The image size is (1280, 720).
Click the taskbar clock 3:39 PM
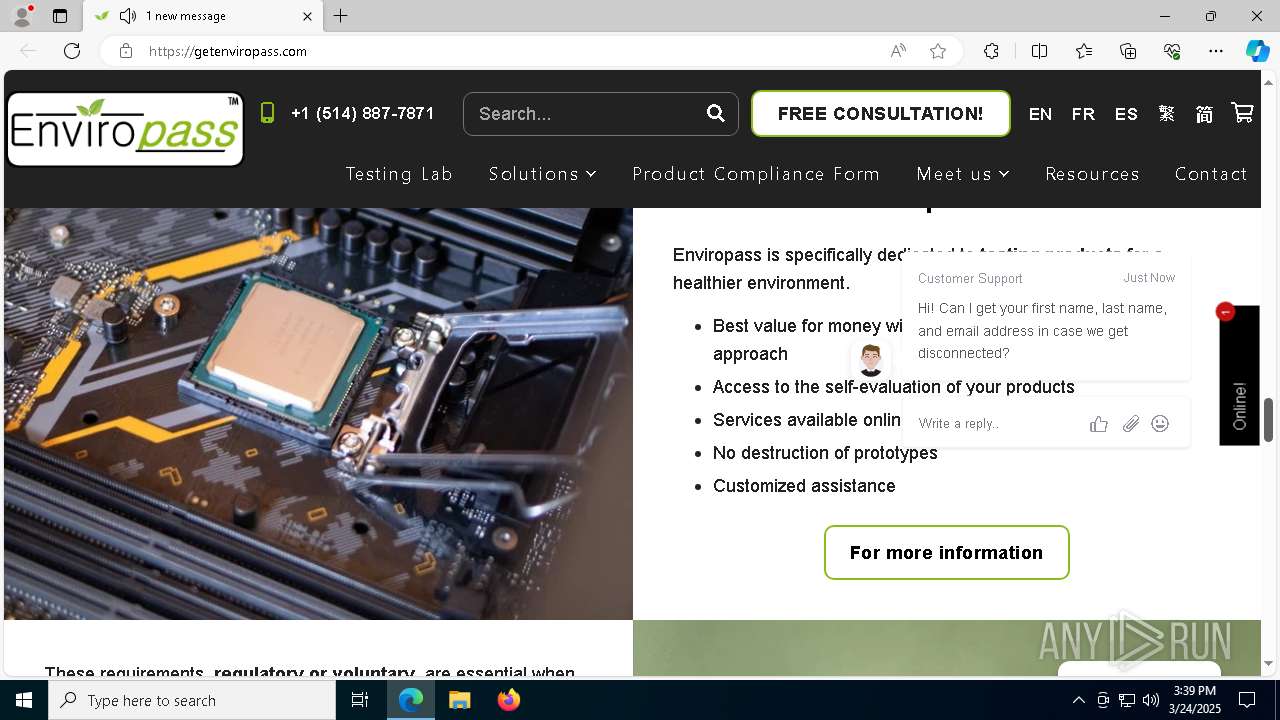point(1194,700)
